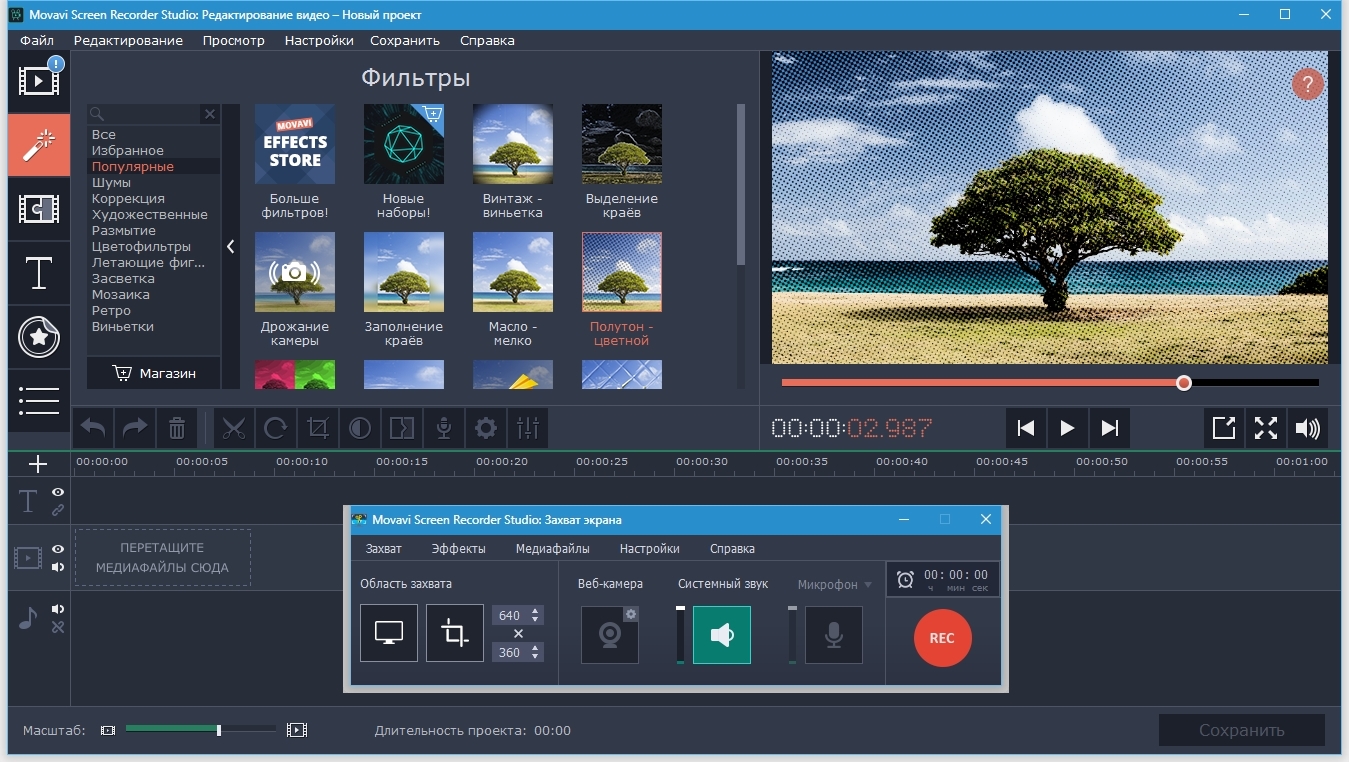Select the Винтаж - виньетка filter thumbnail

coord(513,144)
